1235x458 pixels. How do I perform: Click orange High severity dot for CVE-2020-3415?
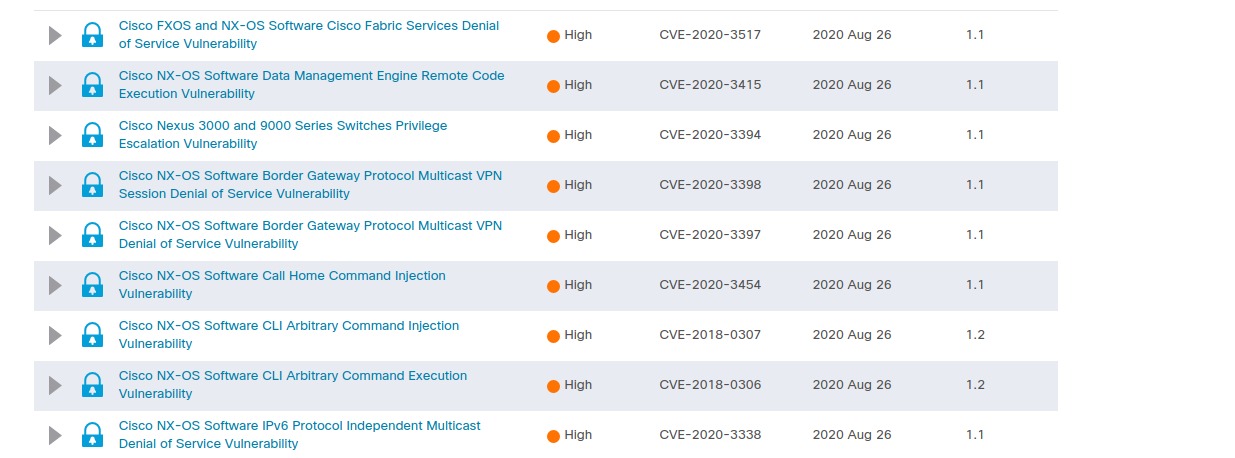(x=553, y=86)
